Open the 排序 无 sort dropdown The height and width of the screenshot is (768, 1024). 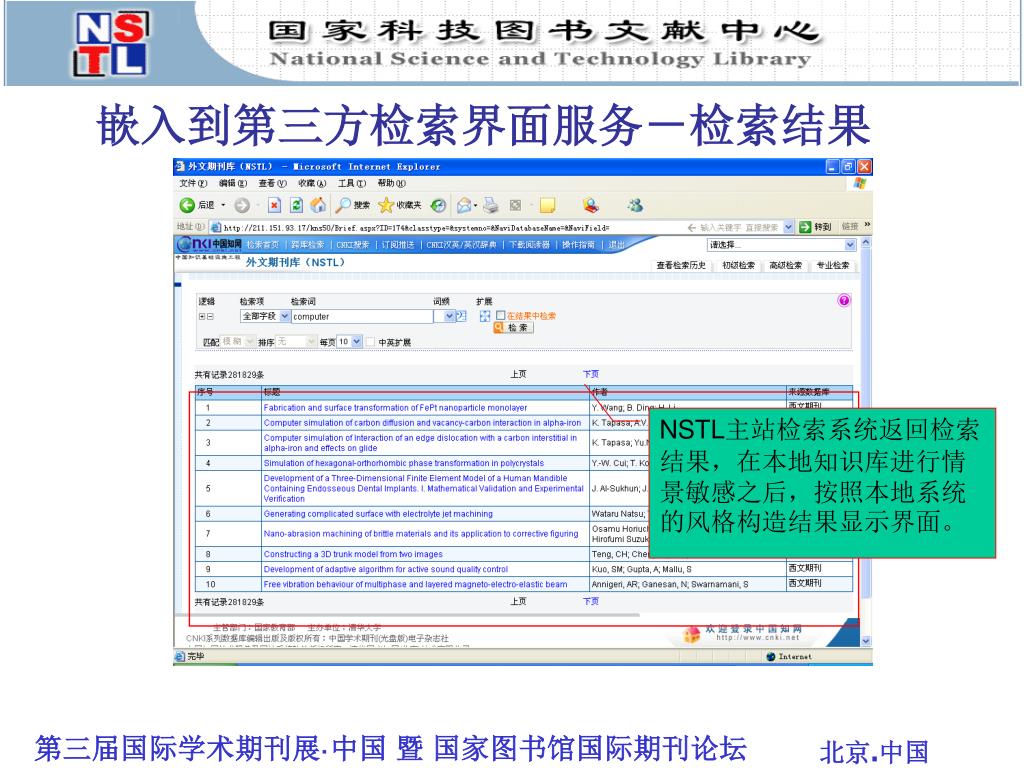pos(296,342)
